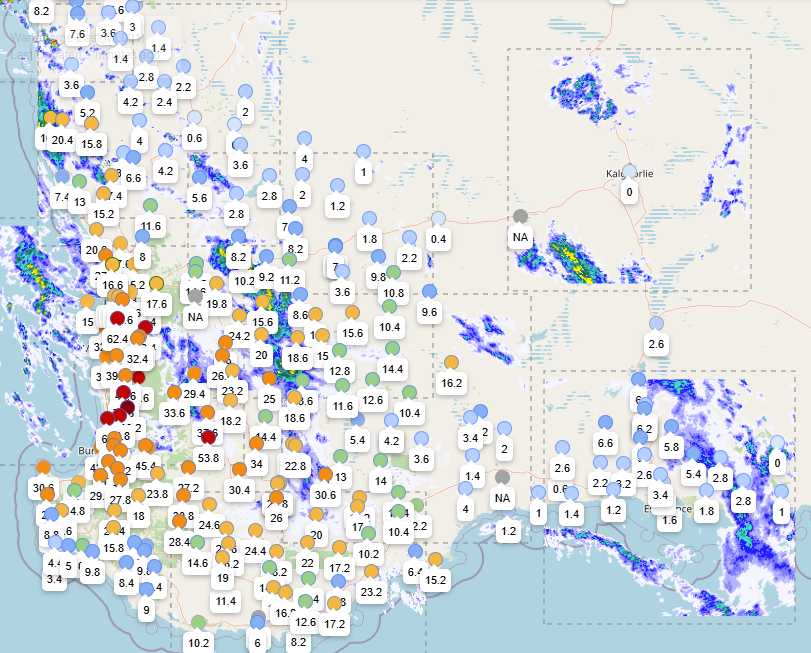Open the 22.8 station marker

(295, 445)
